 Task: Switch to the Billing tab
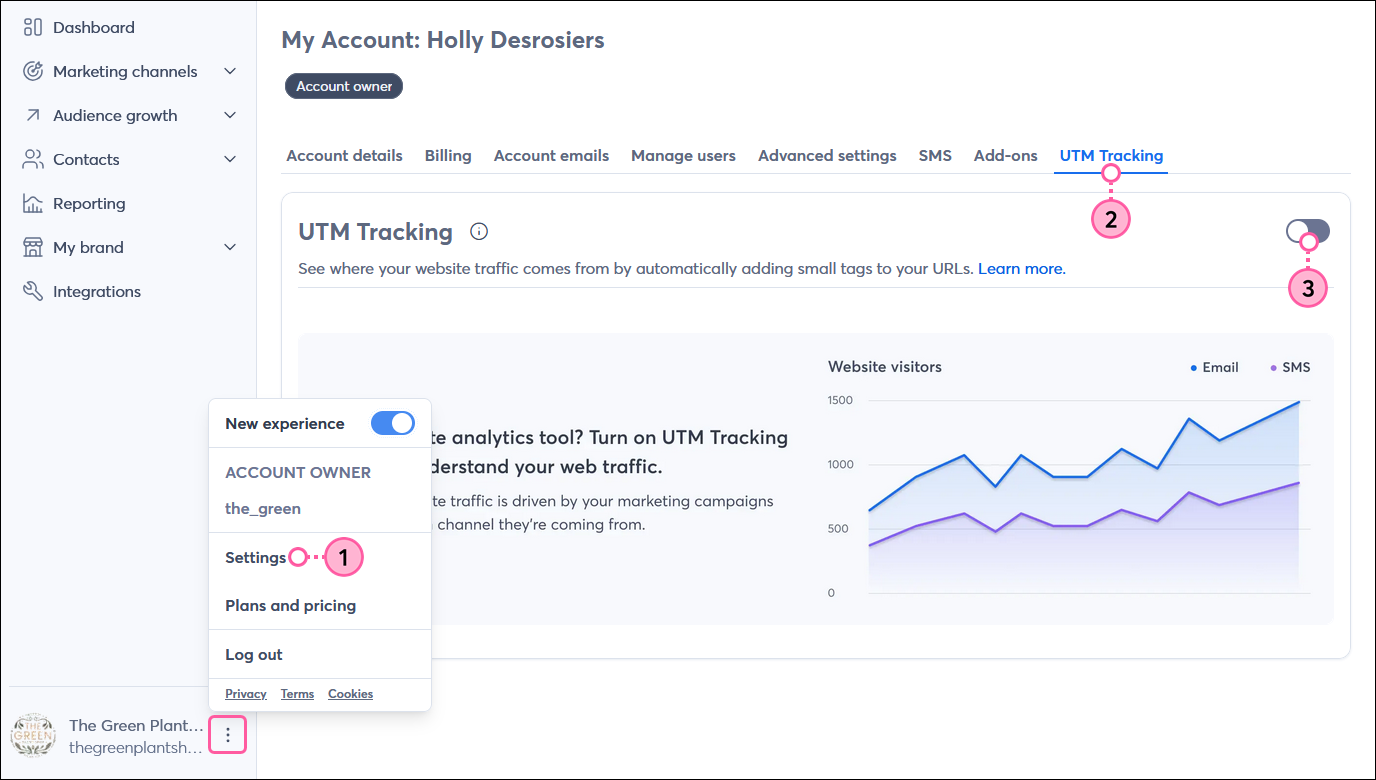pos(448,156)
